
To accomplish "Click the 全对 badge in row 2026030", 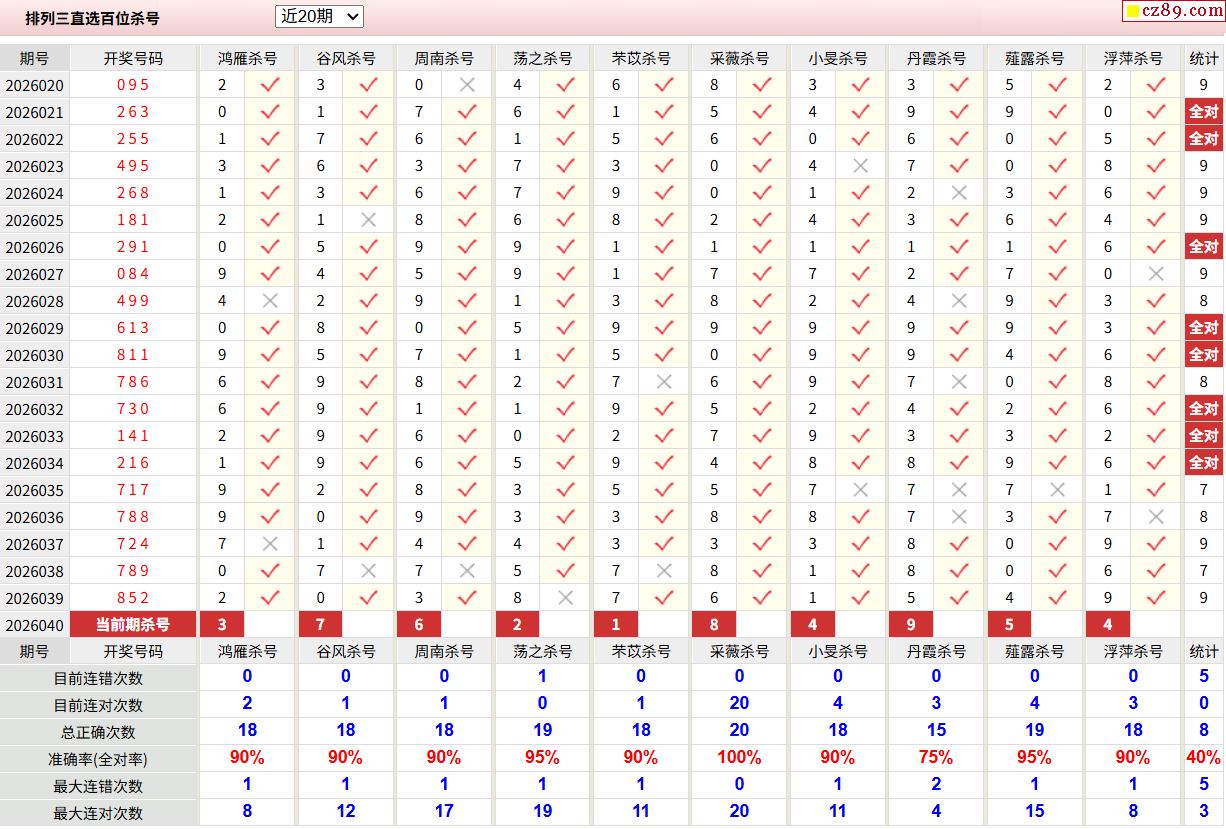I will point(1204,355).
